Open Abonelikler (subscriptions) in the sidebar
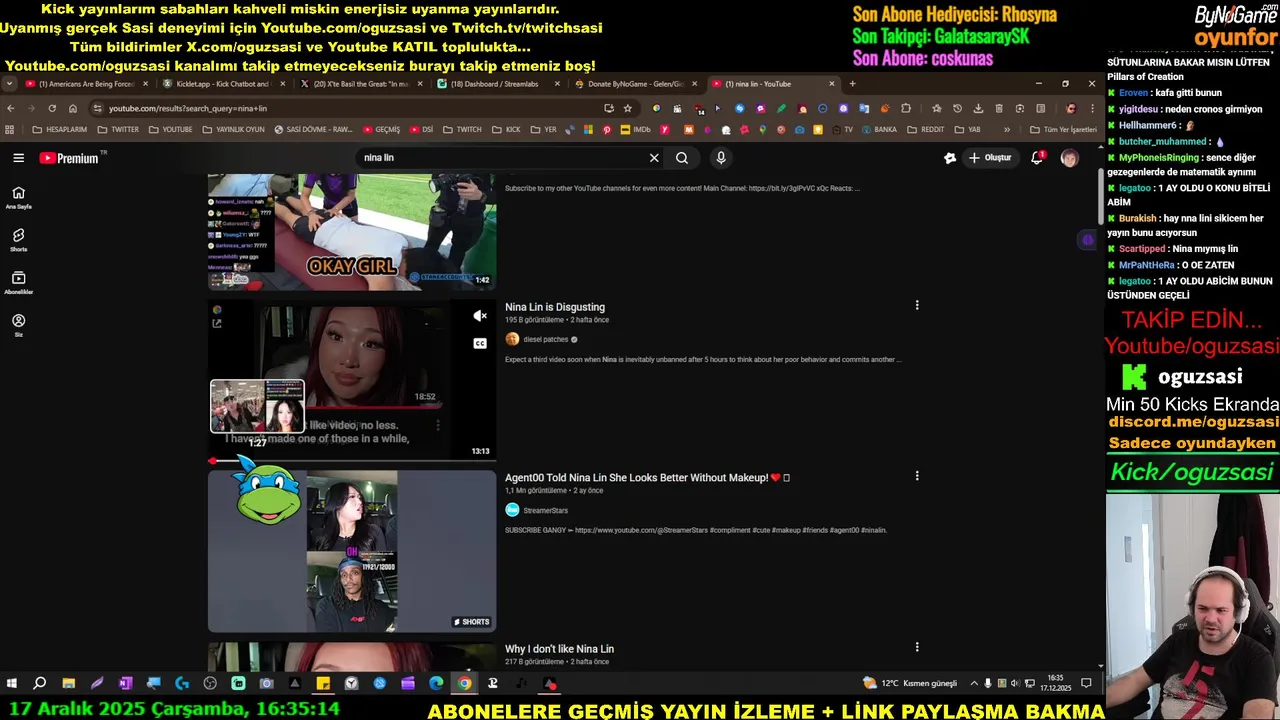This screenshot has height=720, width=1280. [x=18, y=283]
